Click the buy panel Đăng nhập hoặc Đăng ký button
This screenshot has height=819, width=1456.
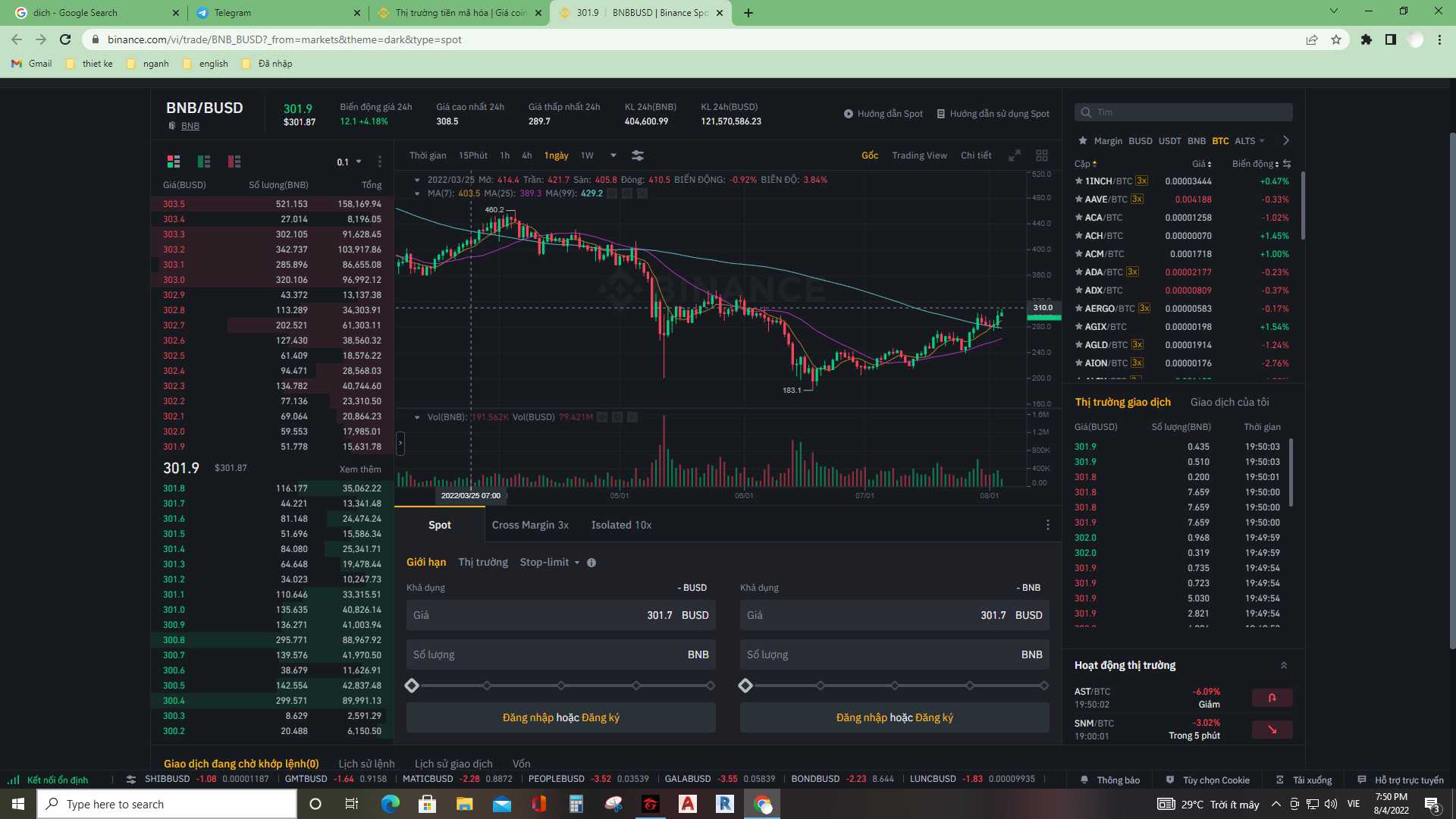[561, 717]
